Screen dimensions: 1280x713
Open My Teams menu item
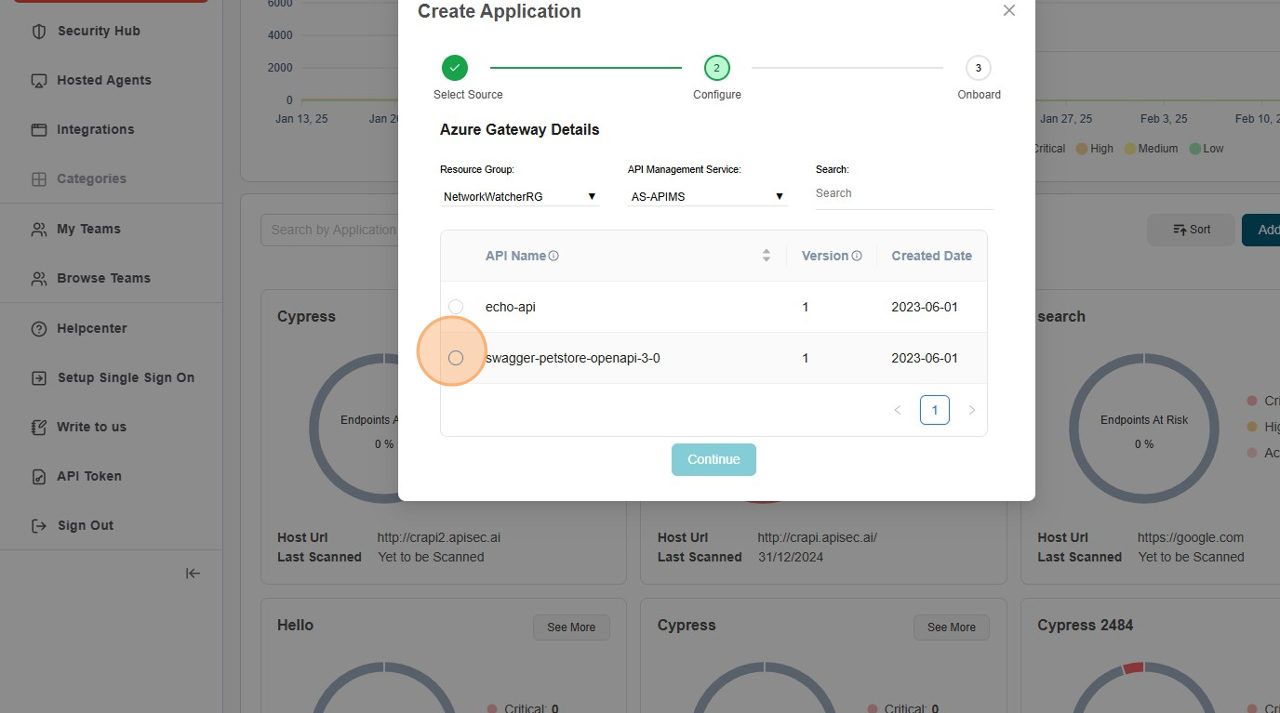pos(88,229)
